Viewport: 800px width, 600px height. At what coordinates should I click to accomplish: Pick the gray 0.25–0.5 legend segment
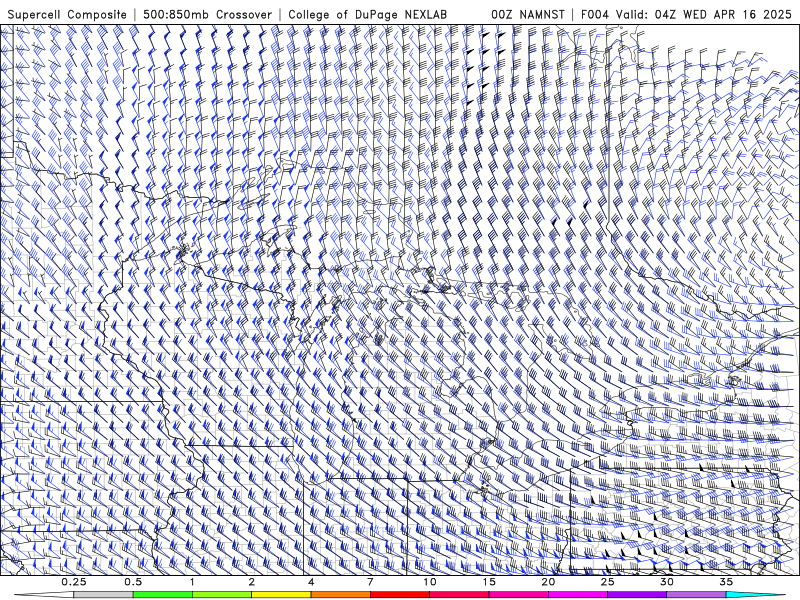tap(104, 595)
